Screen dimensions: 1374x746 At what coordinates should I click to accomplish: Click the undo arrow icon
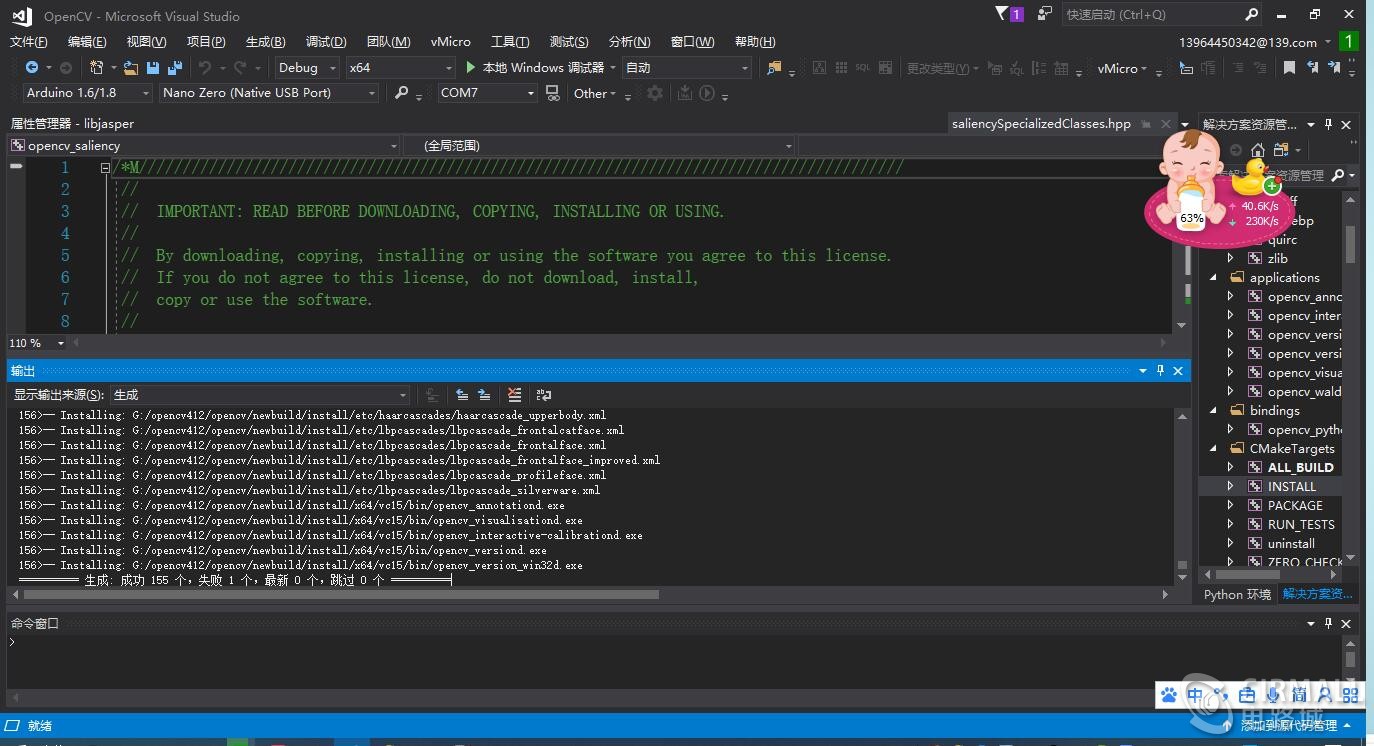point(204,68)
